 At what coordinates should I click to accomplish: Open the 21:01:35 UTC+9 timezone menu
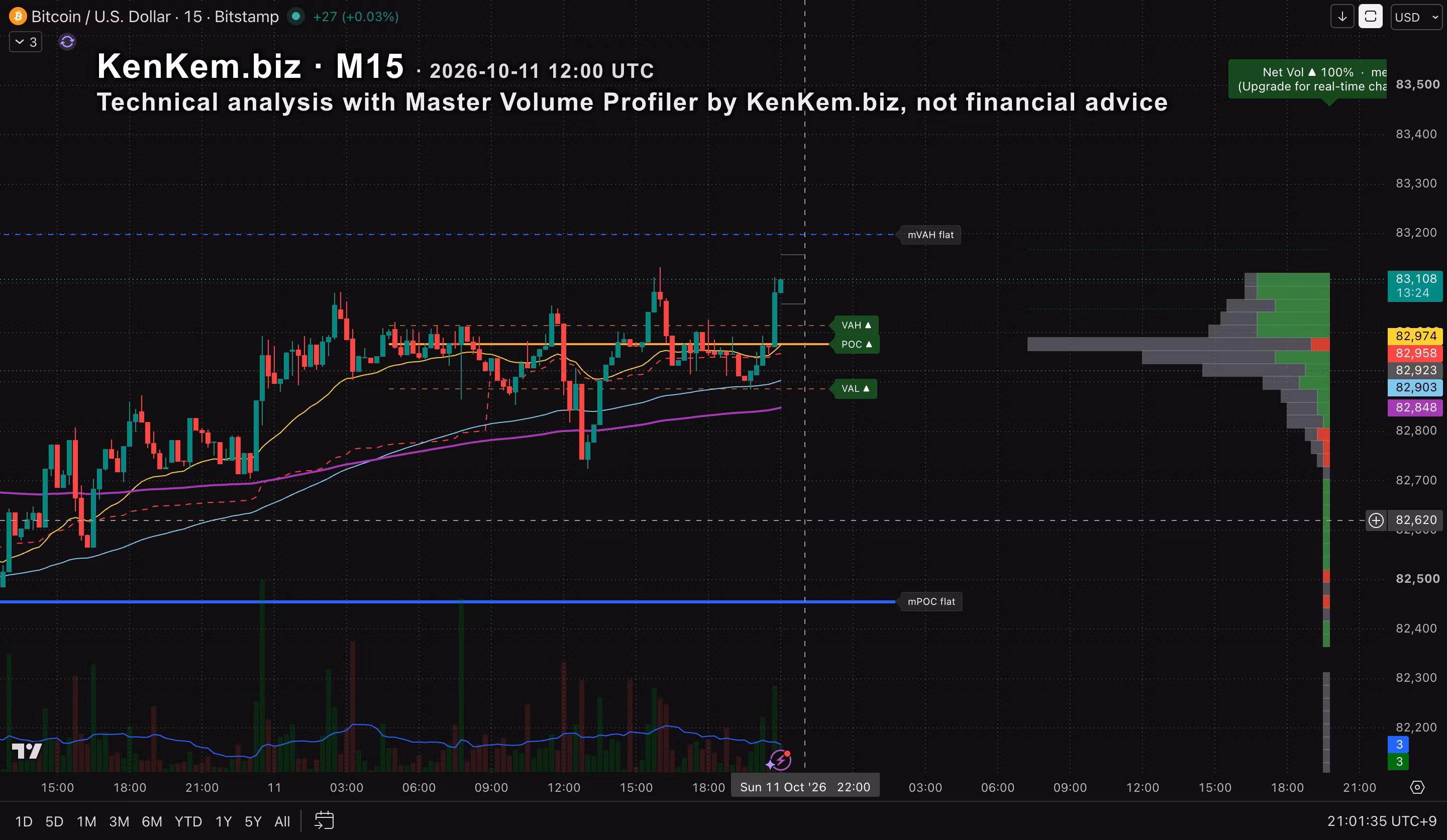(x=1382, y=821)
